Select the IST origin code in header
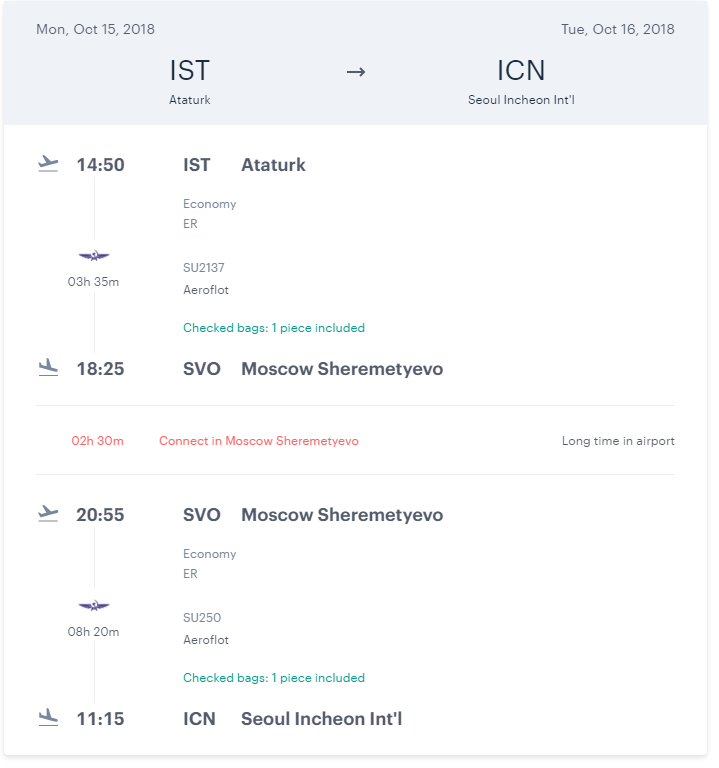The height and width of the screenshot is (768, 719). (x=190, y=71)
